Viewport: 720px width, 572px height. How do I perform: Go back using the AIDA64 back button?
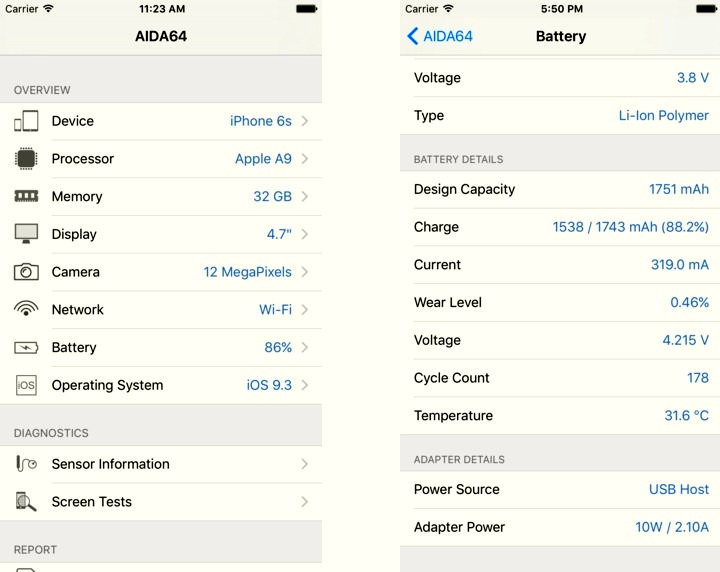(440, 36)
